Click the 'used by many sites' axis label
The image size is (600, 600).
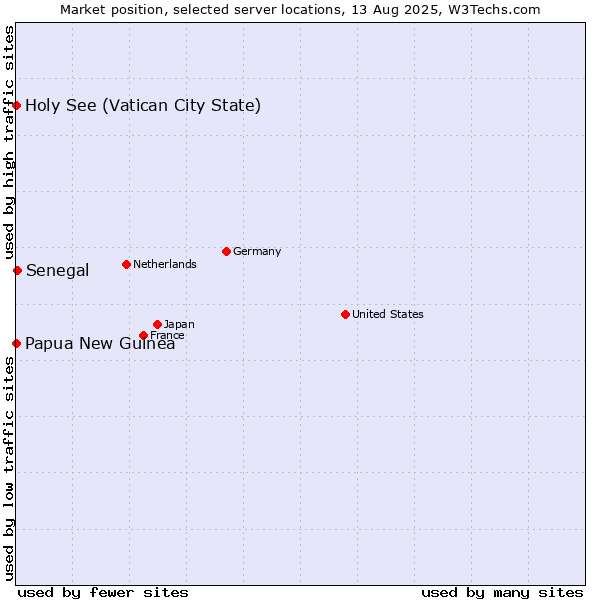502,593
